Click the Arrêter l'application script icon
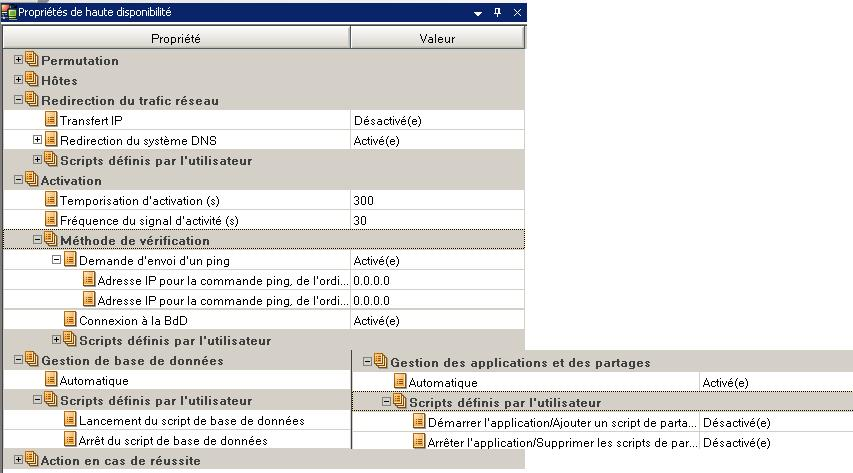 point(419,441)
